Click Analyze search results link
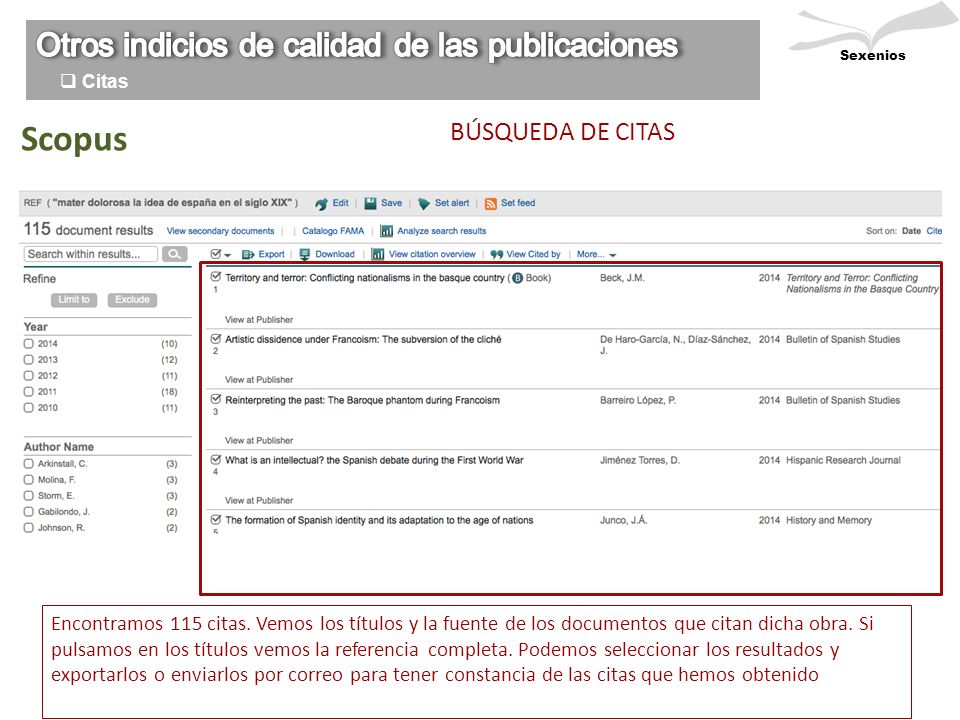This screenshot has height=720, width=960. 441,231
